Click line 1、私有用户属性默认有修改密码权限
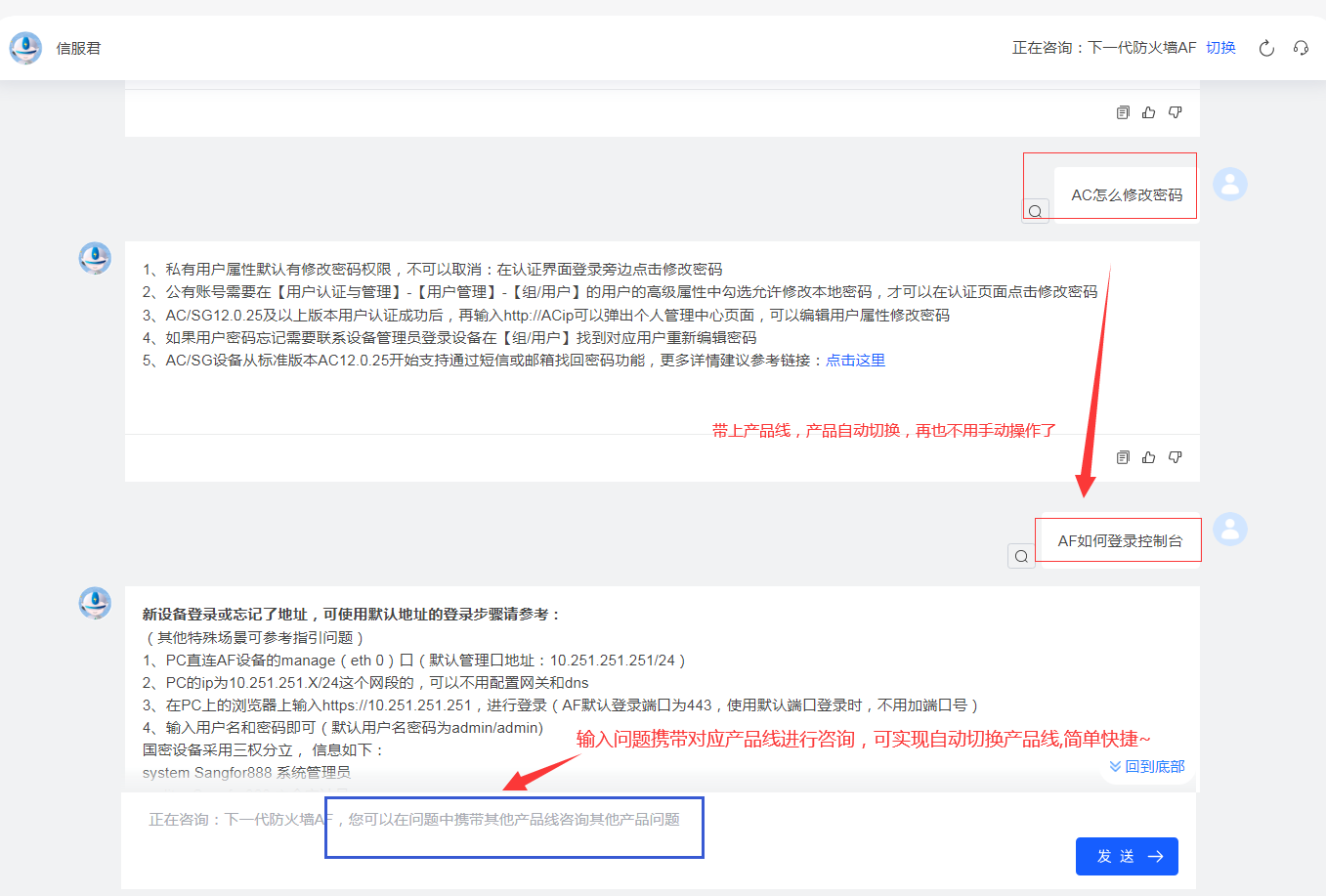The height and width of the screenshot is (896, 1326). 433,269
